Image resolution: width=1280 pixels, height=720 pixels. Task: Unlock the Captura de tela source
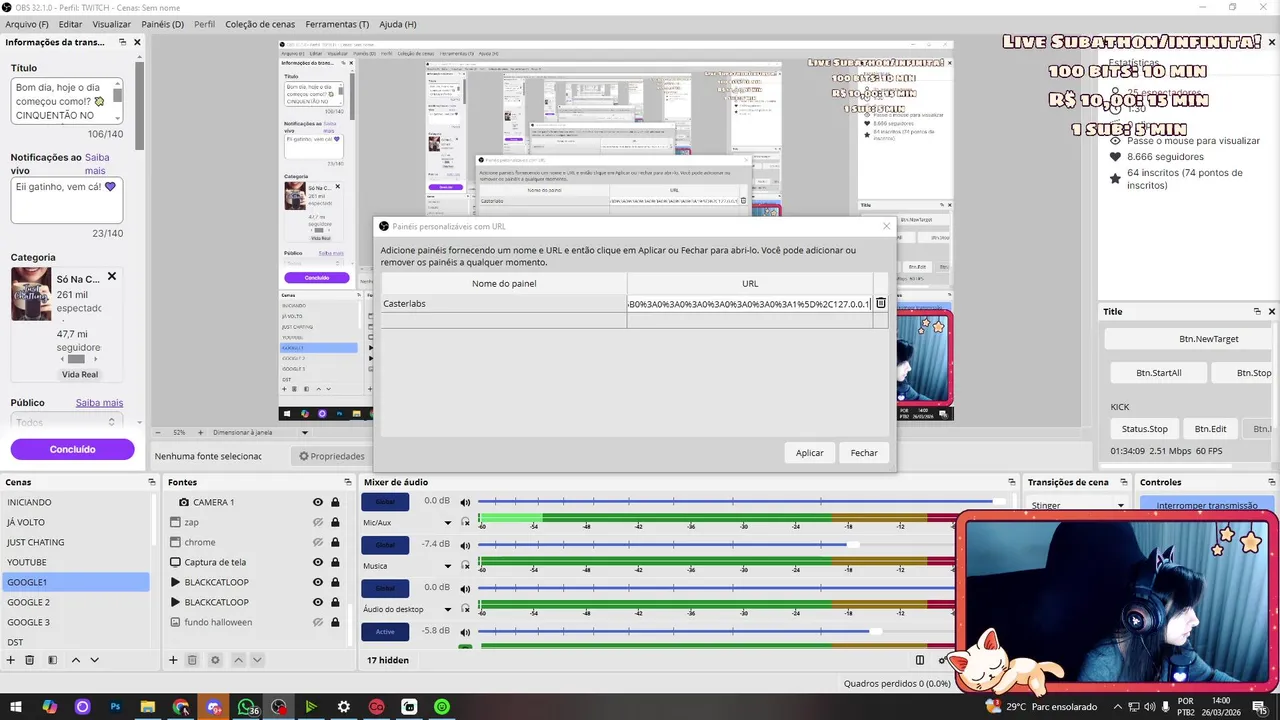[335, 562]
